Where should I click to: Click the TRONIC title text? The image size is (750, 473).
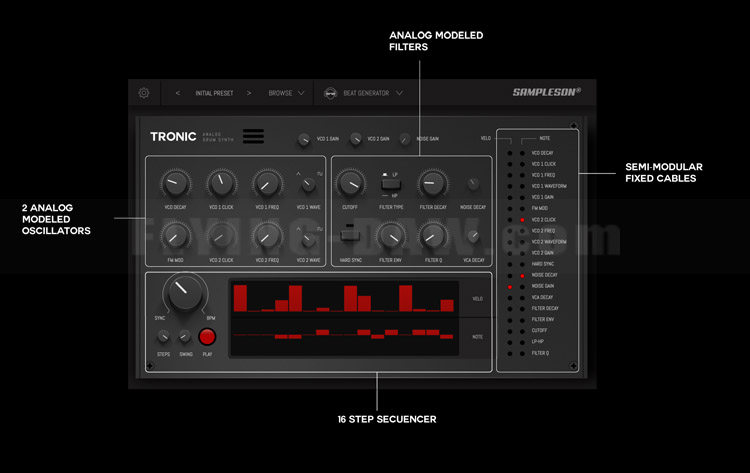173,137
